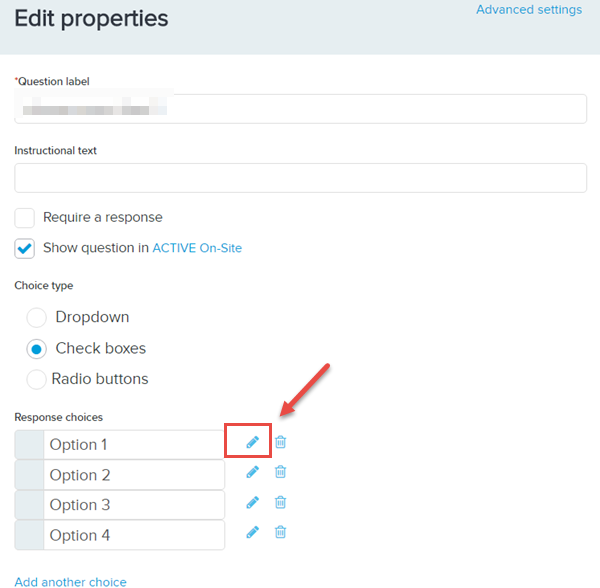Enable the Require a response checkbox
Viewport: 600px width, 588px height.
(x=25, y=218)
